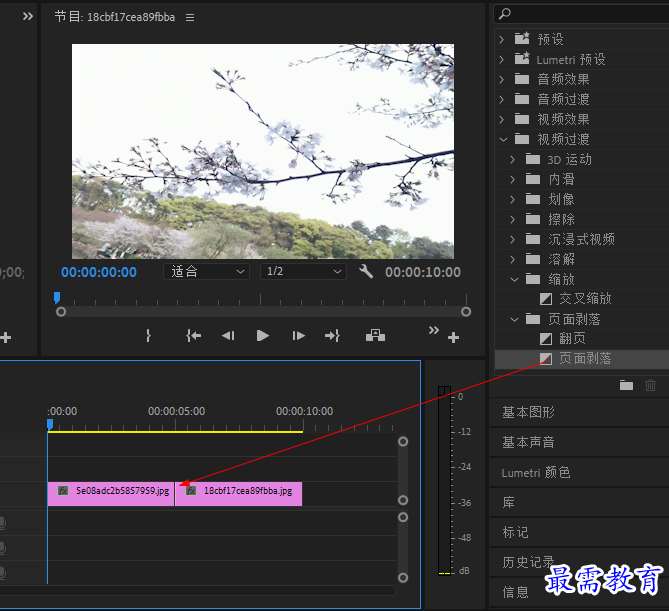Click the first audio track microphone icon
The image size is (669, 611).
pos(3,523)
